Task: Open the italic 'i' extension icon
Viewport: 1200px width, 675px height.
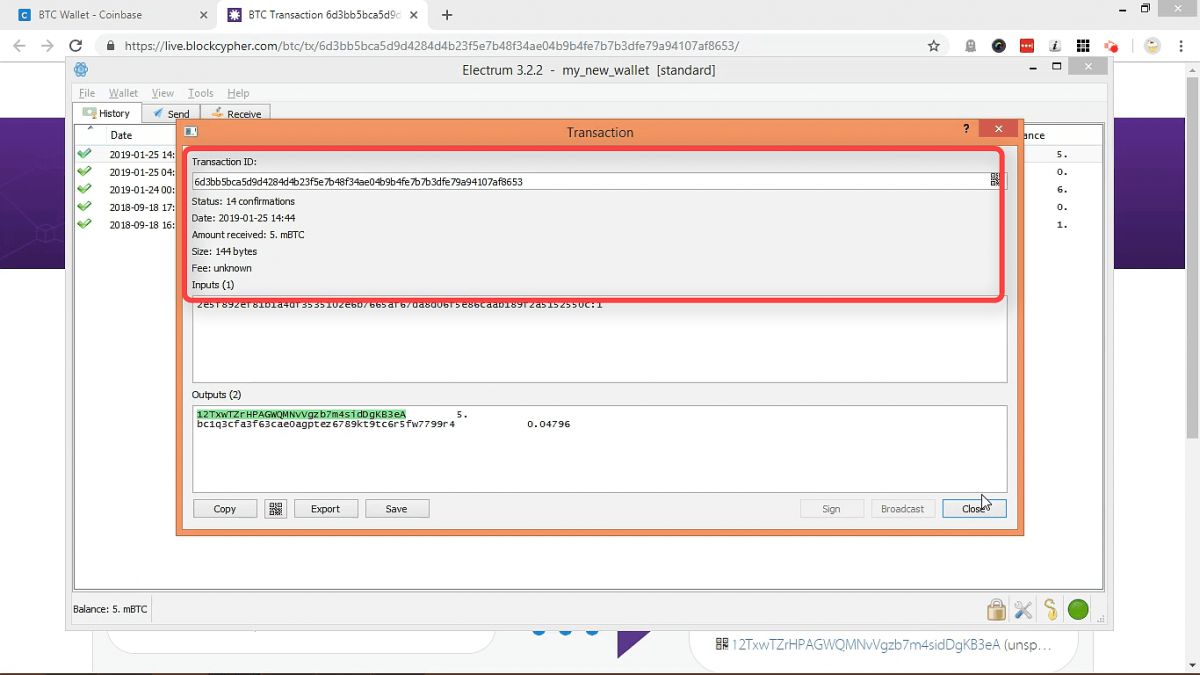Action: click(1055, 46)
